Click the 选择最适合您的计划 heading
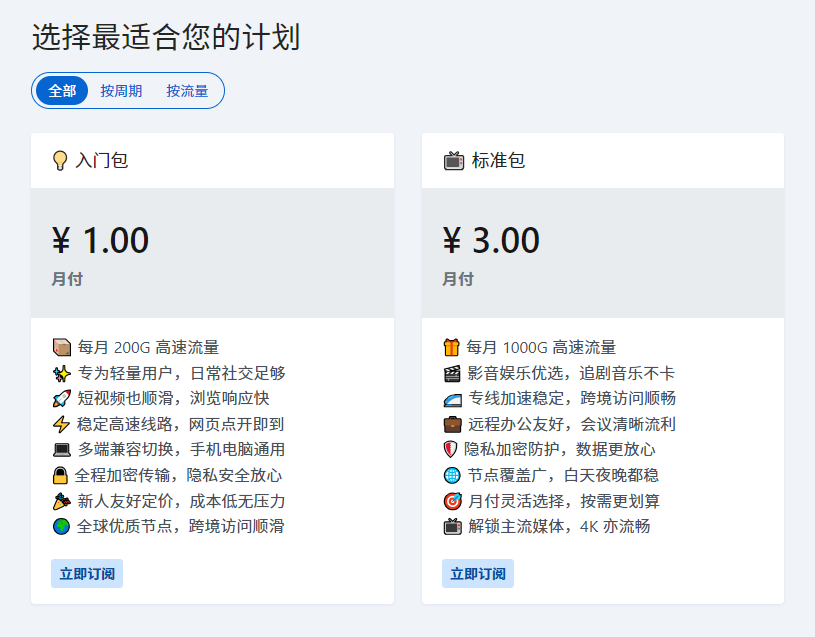Screen dimensions: 815x637 coord(166,38)
